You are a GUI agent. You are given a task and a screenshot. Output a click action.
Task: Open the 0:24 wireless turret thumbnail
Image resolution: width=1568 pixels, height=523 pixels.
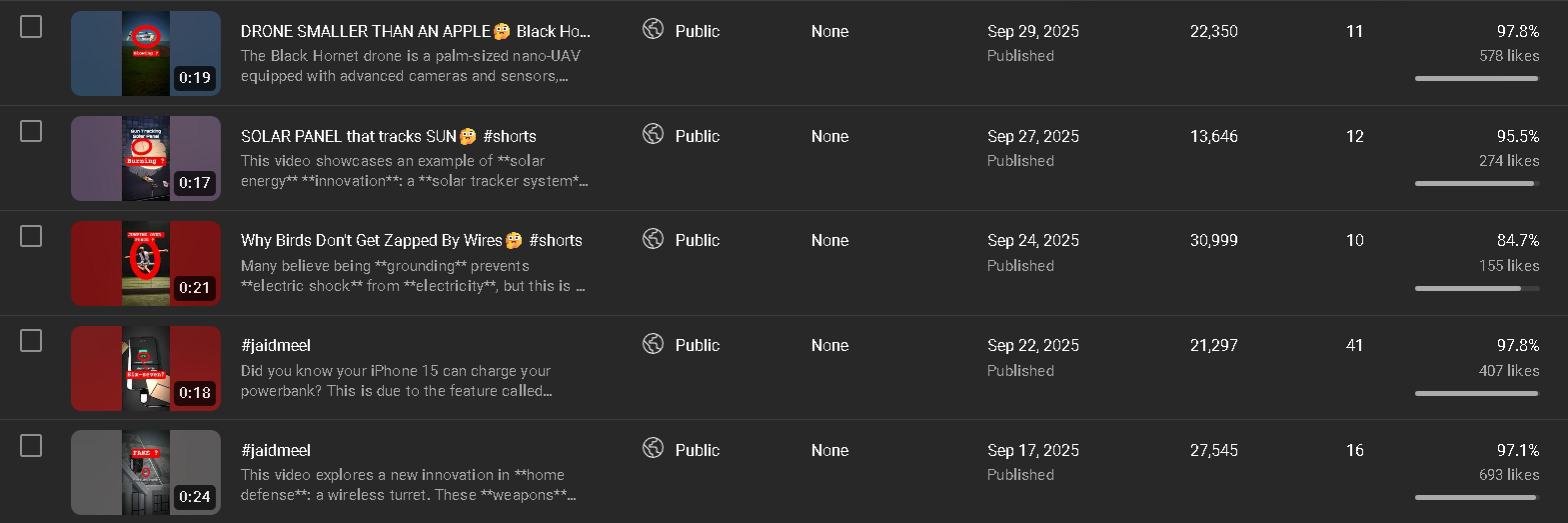click(x=146, y=472)
